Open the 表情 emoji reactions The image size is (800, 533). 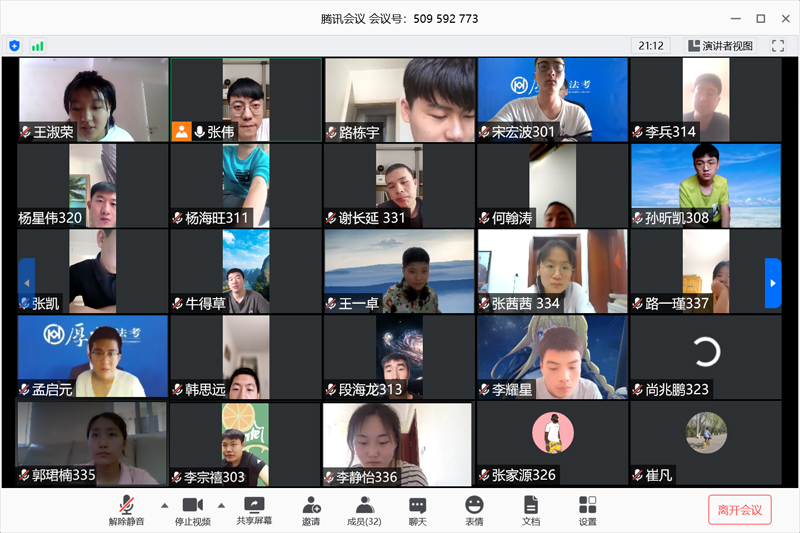coord(474,510)
